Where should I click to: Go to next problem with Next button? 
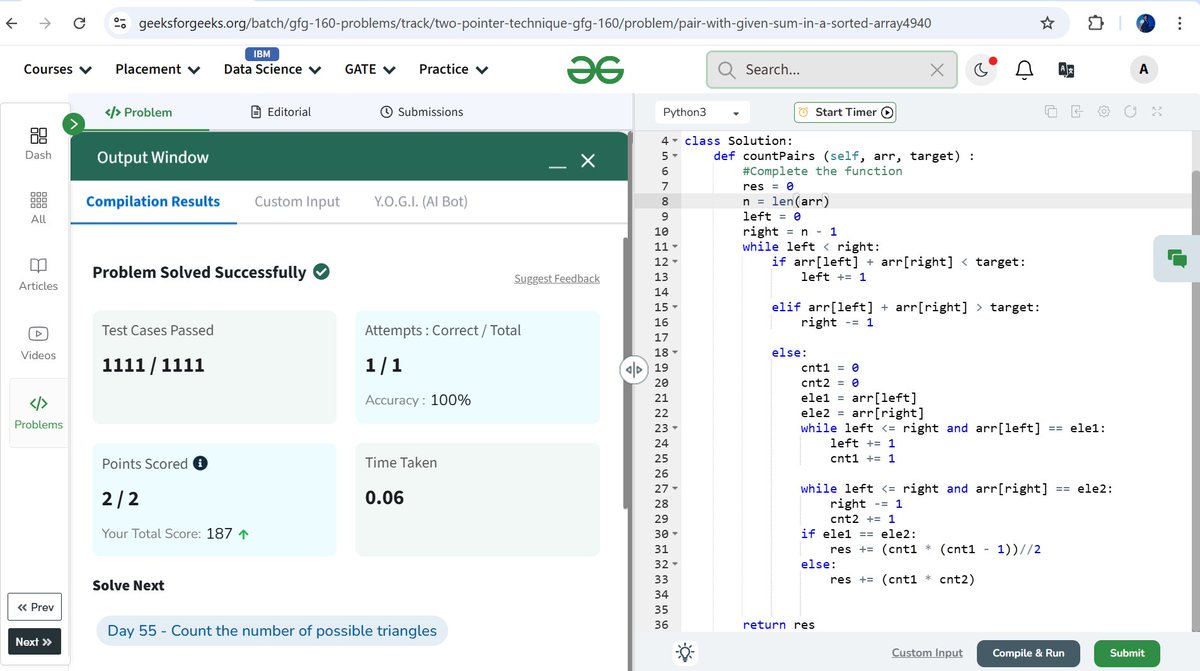pyautogui.click(x=35, y=642)
